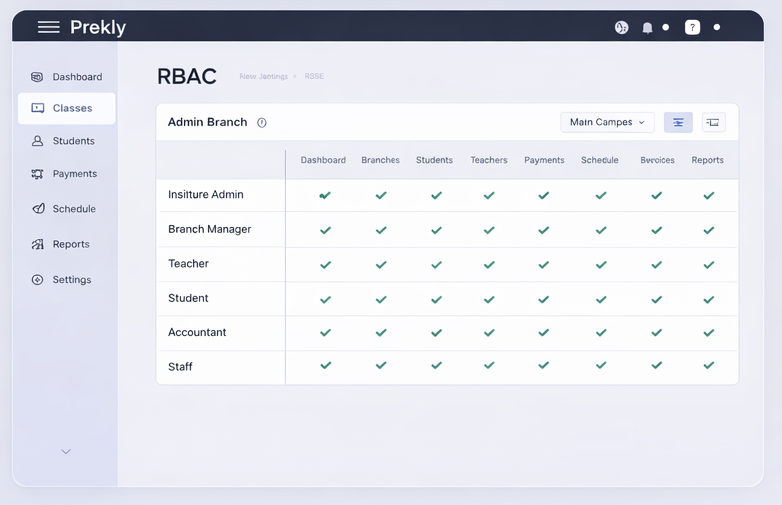Click the notification bell icon
The image size is (782, 505).
tap(647, 28)
